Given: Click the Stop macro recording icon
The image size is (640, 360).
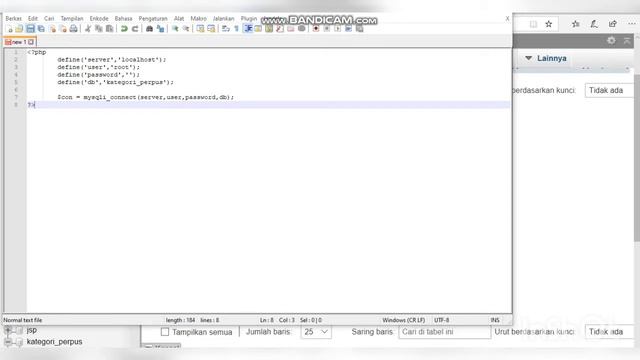Looking at the screenshot, I should [327, 29].
